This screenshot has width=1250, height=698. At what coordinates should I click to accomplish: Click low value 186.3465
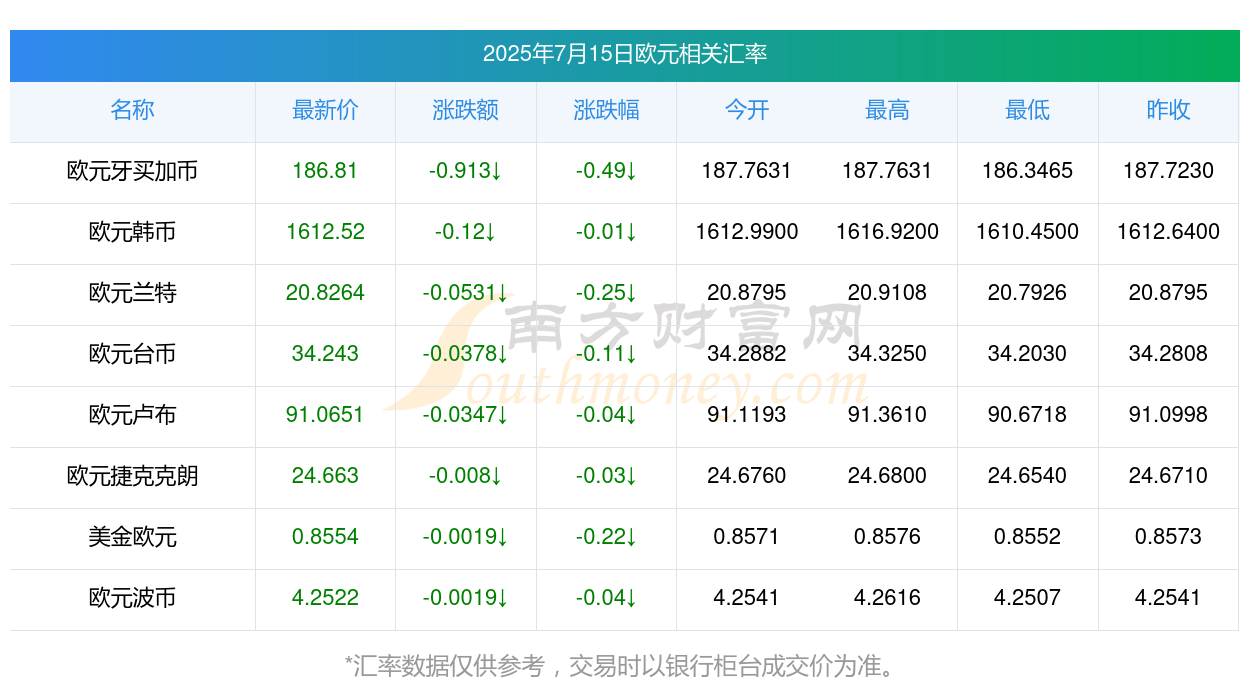pos(1028,171)
